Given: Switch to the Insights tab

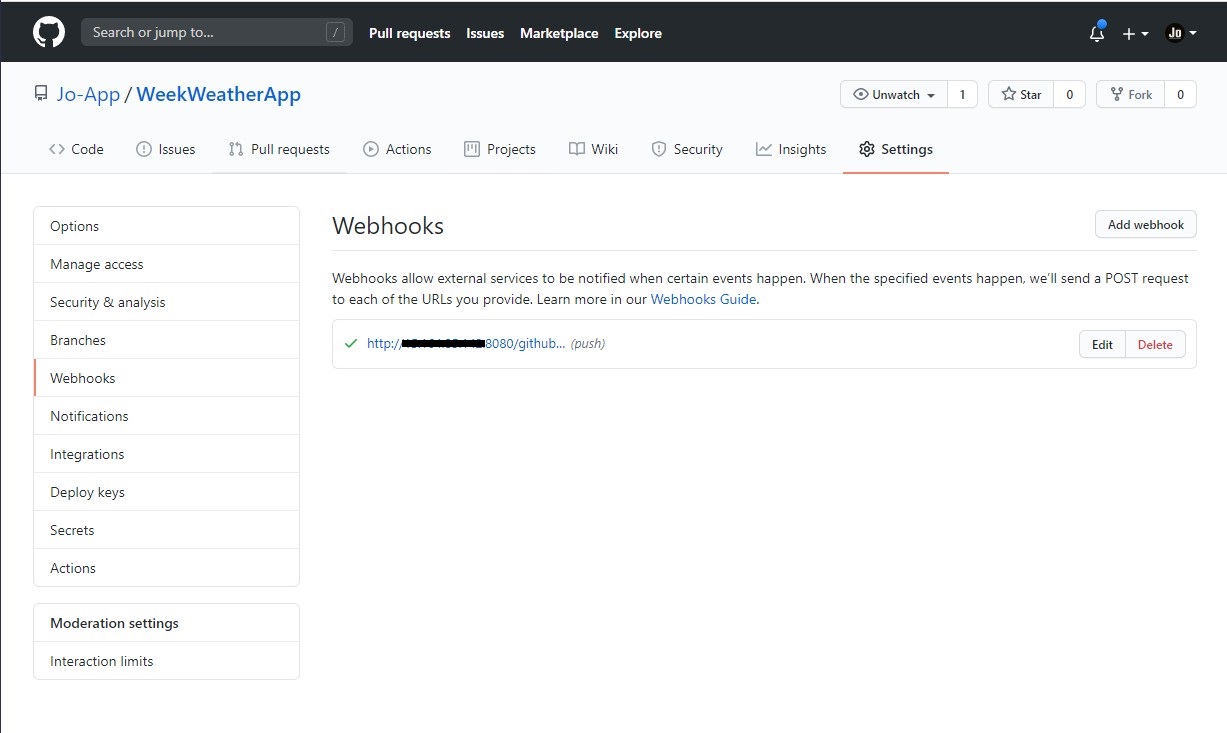Looking at the screenshot, I should coord(791,149).
